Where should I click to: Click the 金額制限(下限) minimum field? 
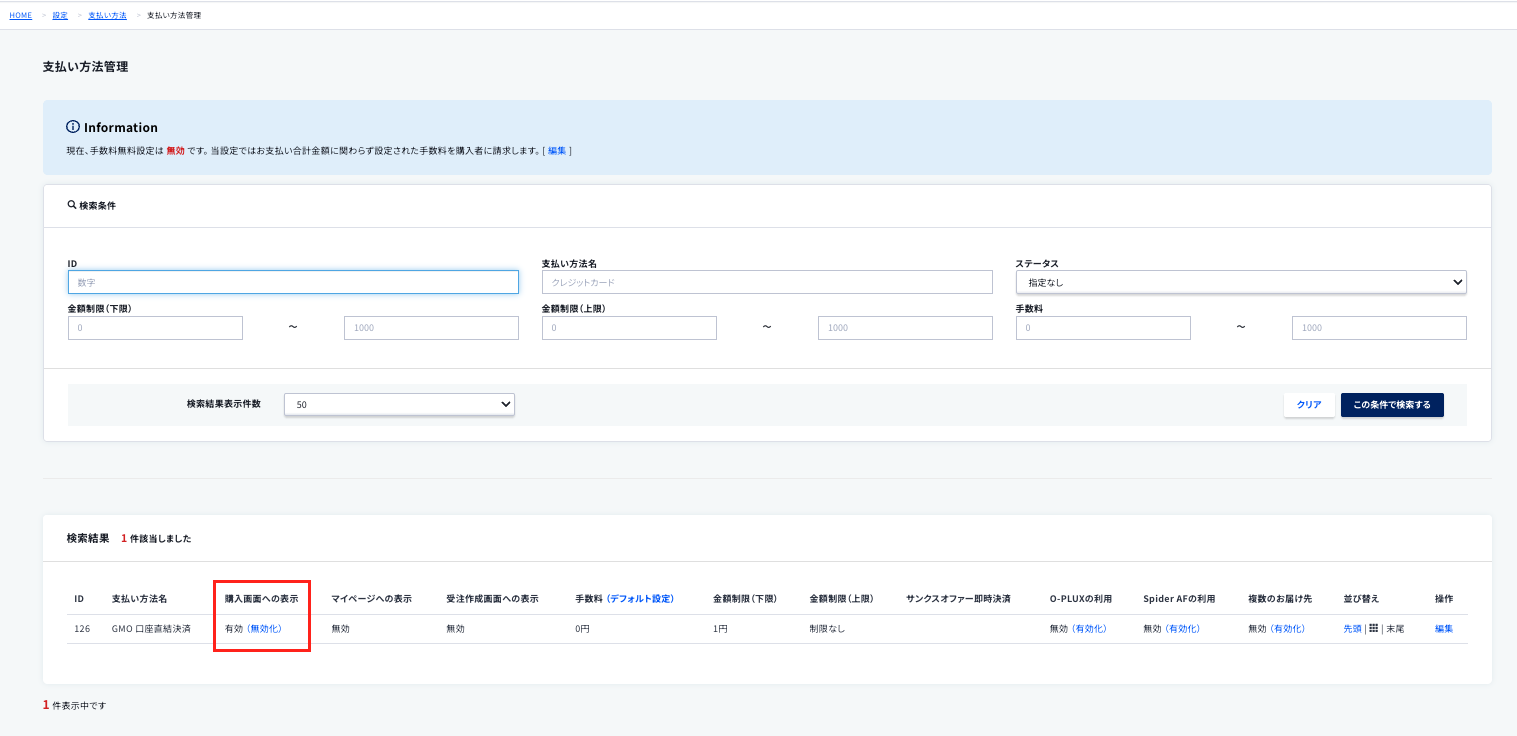tap(155, 328)
